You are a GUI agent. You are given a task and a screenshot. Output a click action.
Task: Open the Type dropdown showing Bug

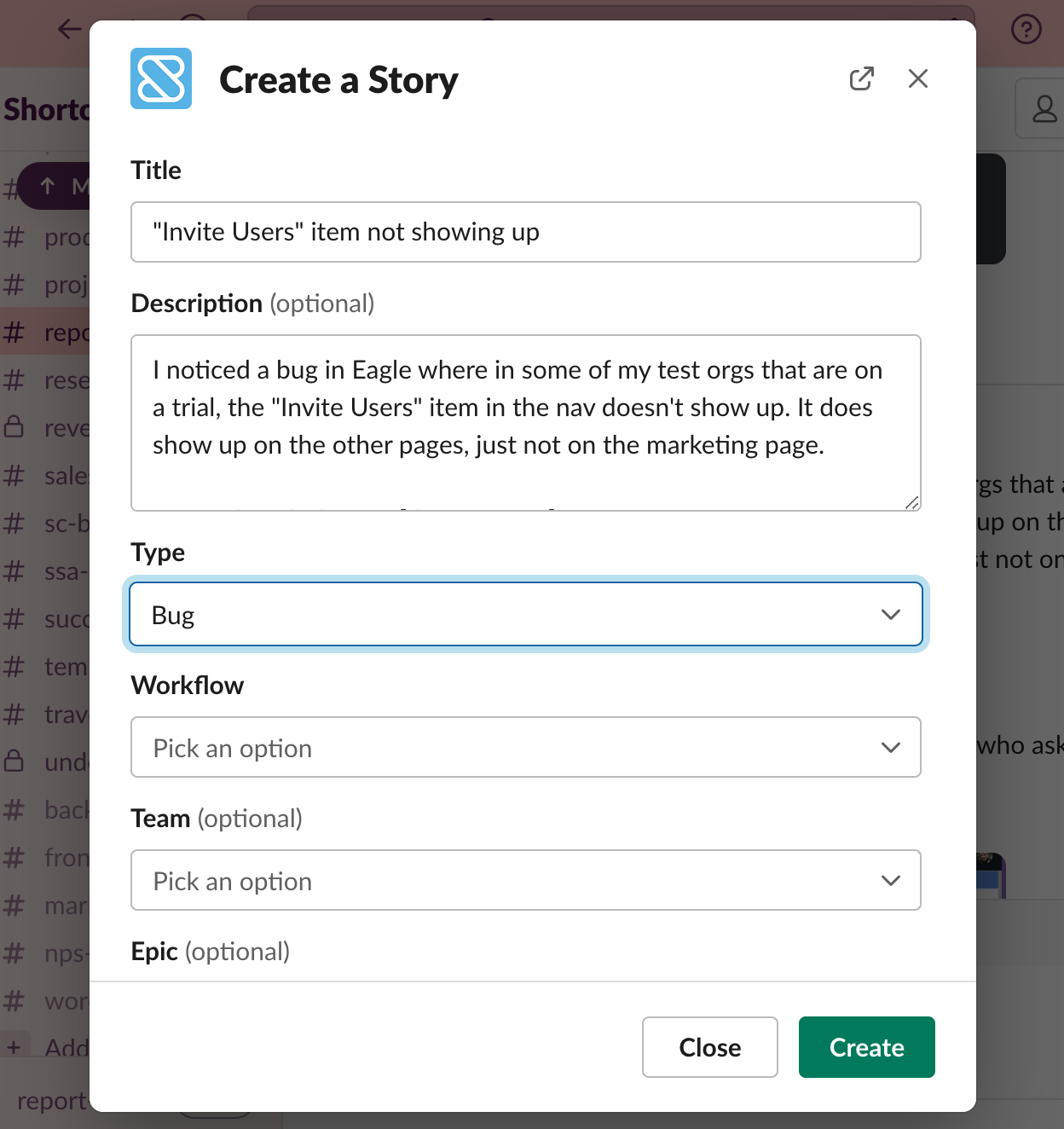(526, 614)
